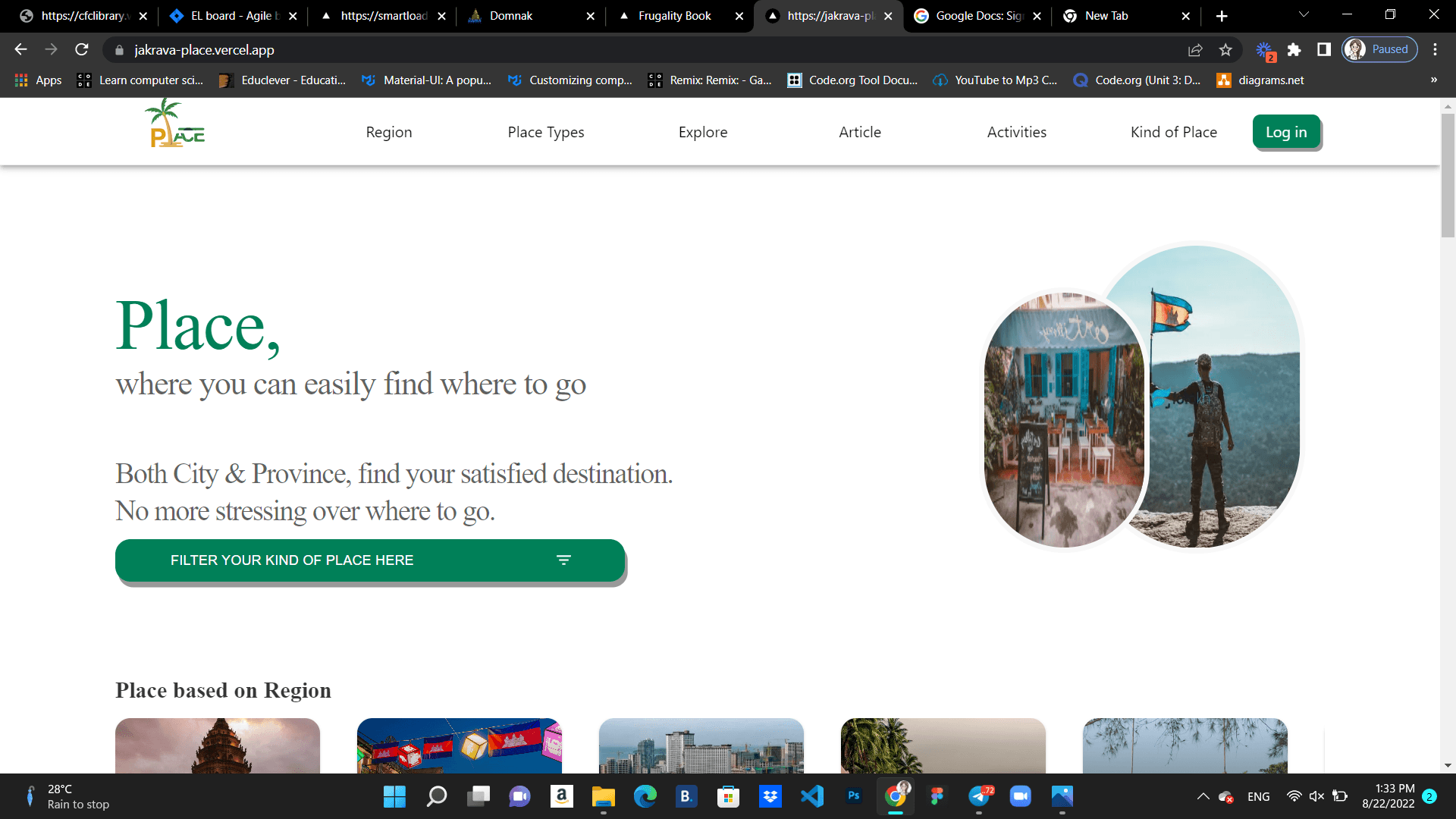Open the weather widget showing 28°C
1456x819 pixels.
tap(68, 796)
